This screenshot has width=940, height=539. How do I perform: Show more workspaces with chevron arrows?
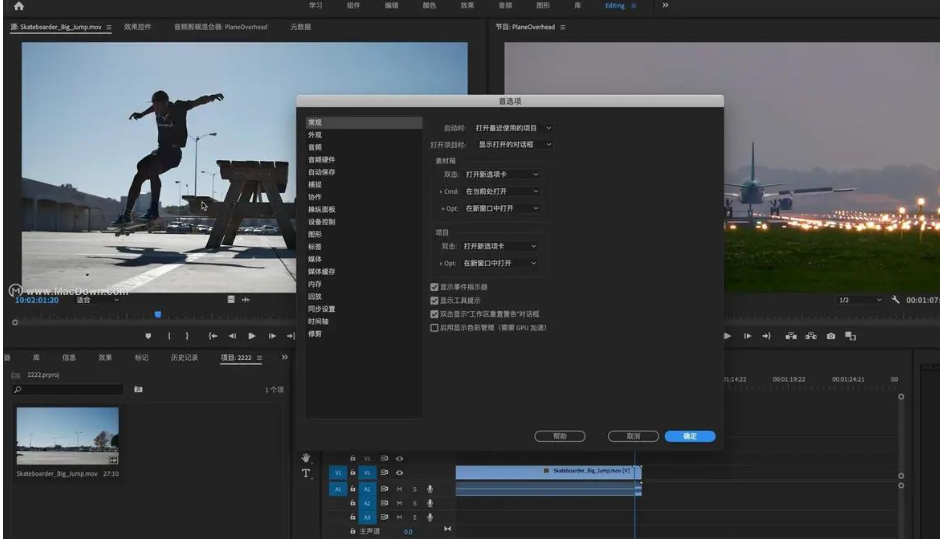[665, 5]
